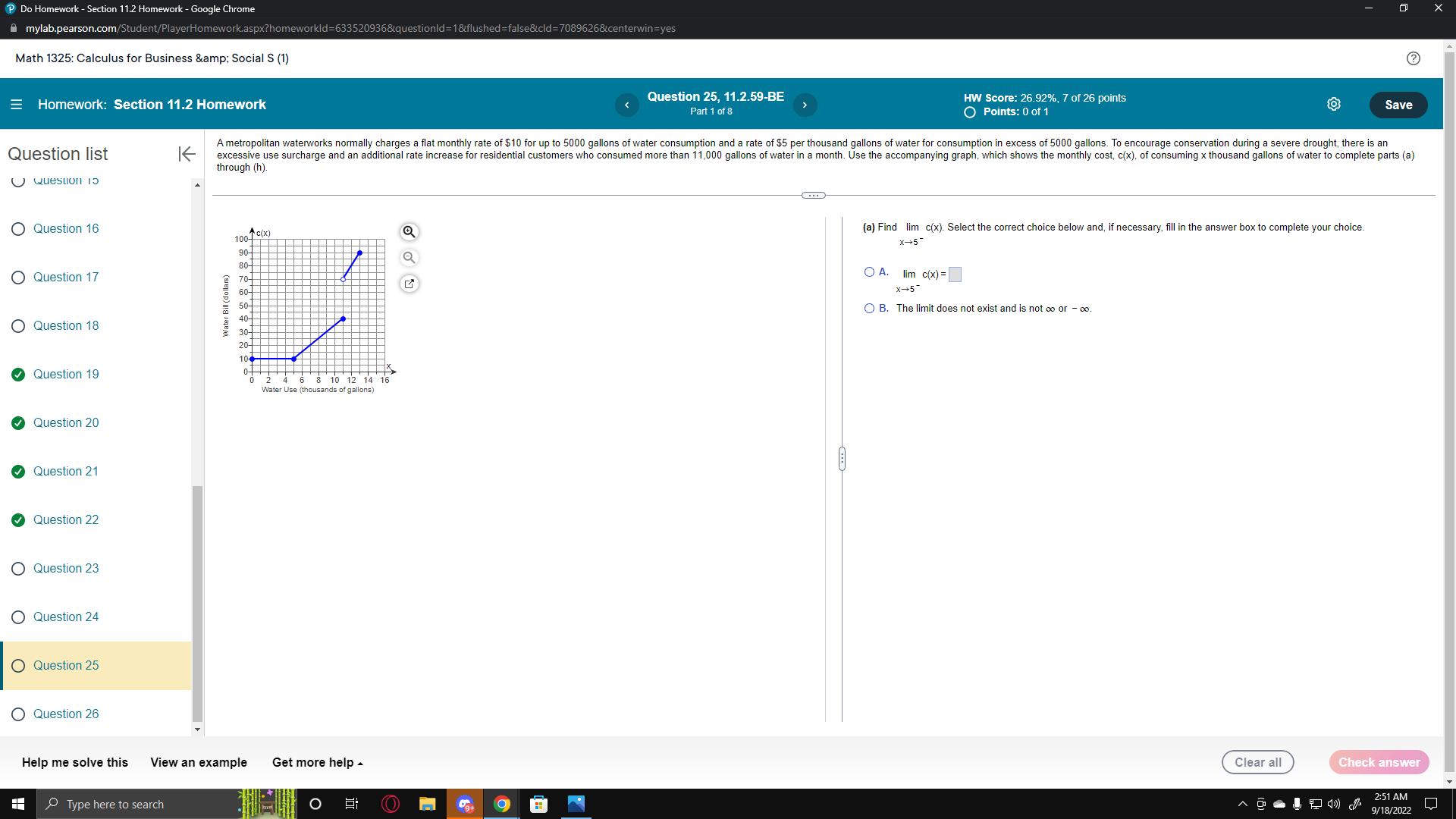Click the Clear all button

pos(1257,762)
